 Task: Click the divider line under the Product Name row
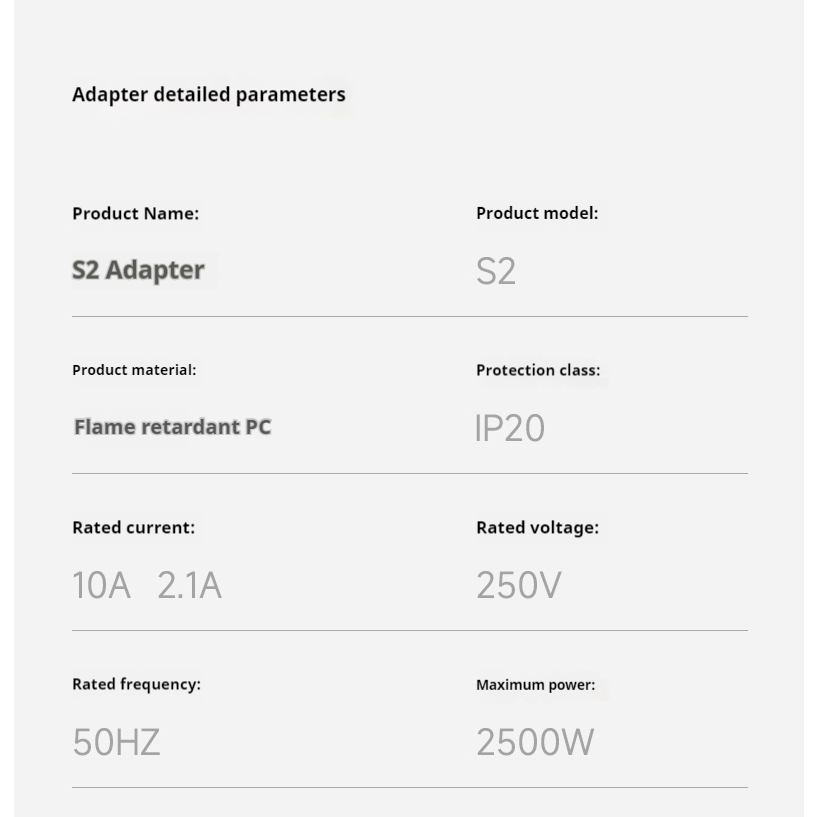409,316
